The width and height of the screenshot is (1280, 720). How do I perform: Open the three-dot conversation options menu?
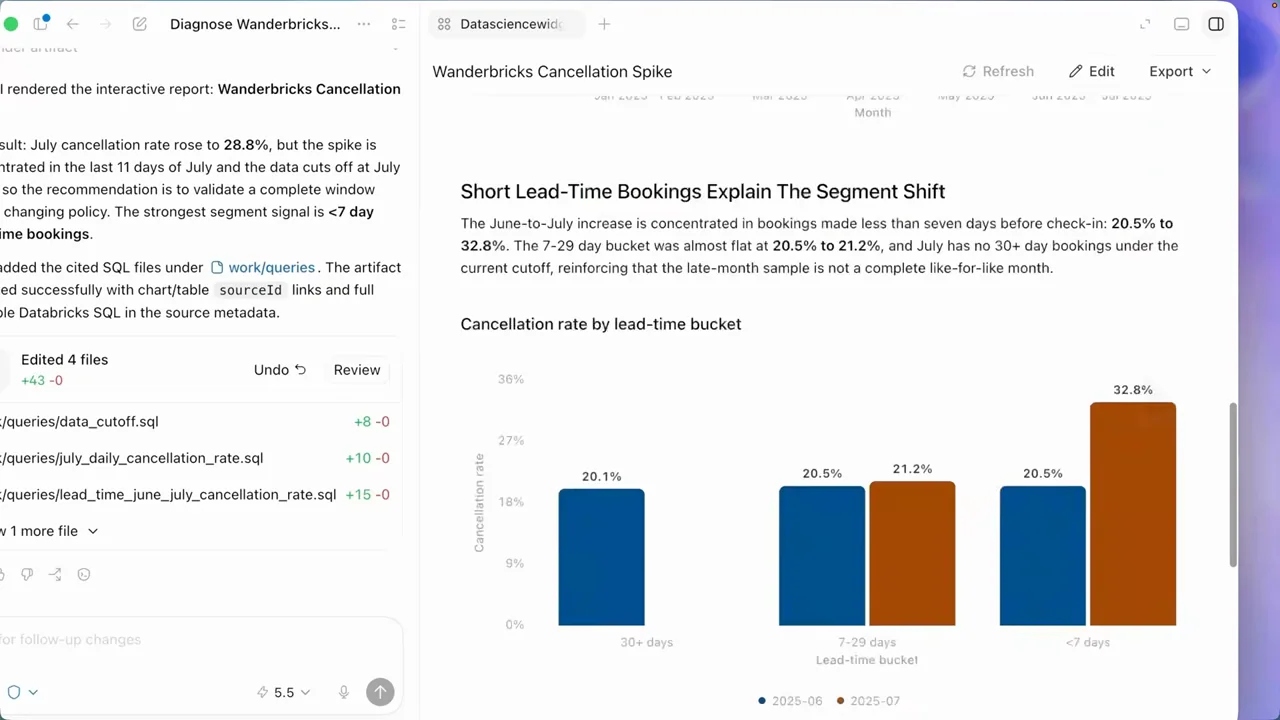(364, 24)
